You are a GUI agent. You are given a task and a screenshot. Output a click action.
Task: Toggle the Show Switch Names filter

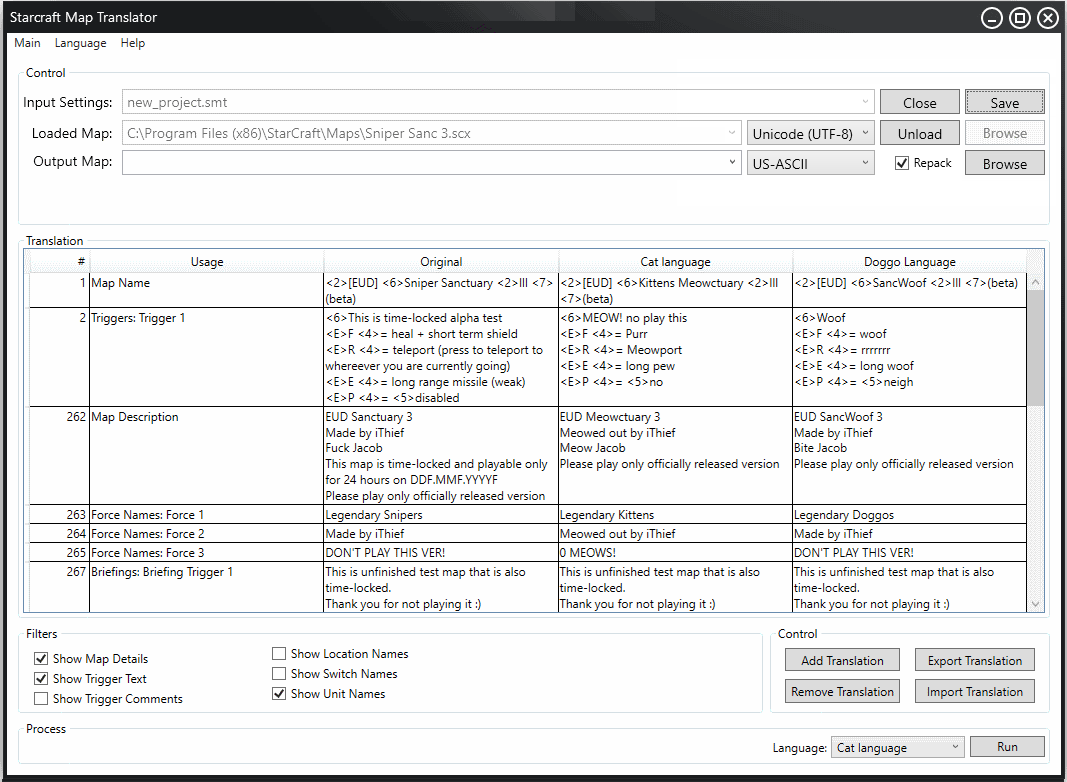278,673
